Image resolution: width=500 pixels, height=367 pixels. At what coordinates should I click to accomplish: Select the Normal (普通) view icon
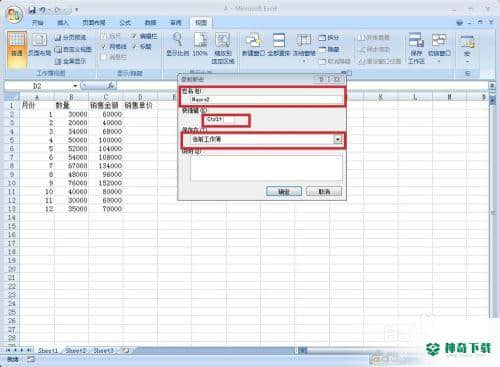click(17, 49)
